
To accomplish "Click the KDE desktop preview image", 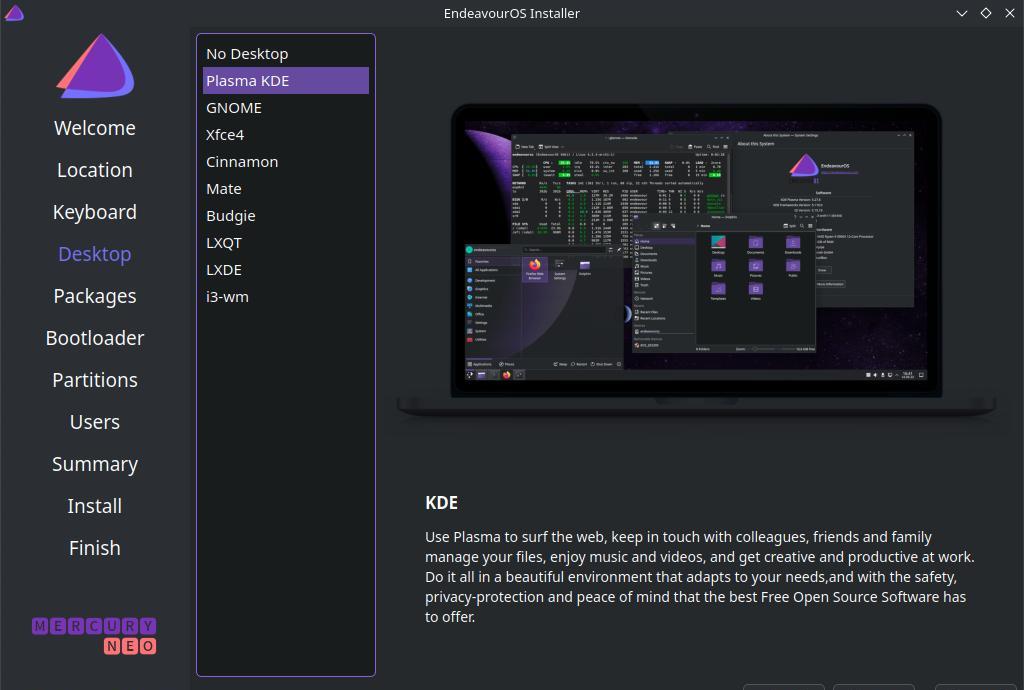I will click(696, 259).
